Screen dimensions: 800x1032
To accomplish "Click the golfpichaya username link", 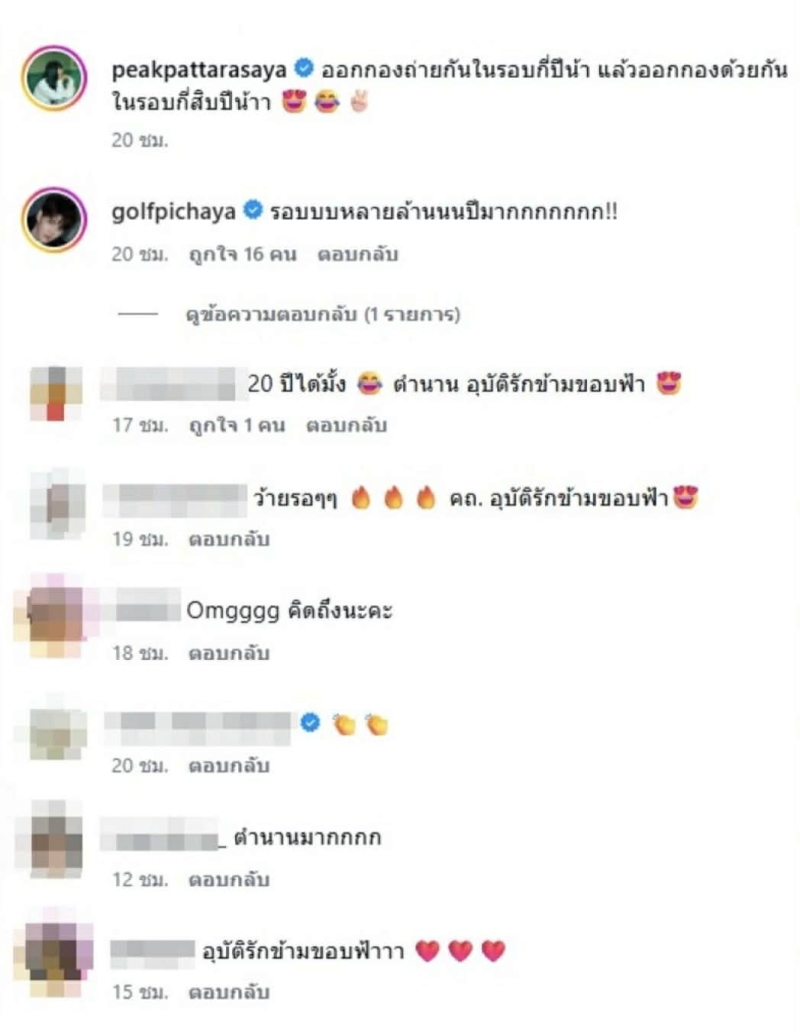I will (173, 211).
